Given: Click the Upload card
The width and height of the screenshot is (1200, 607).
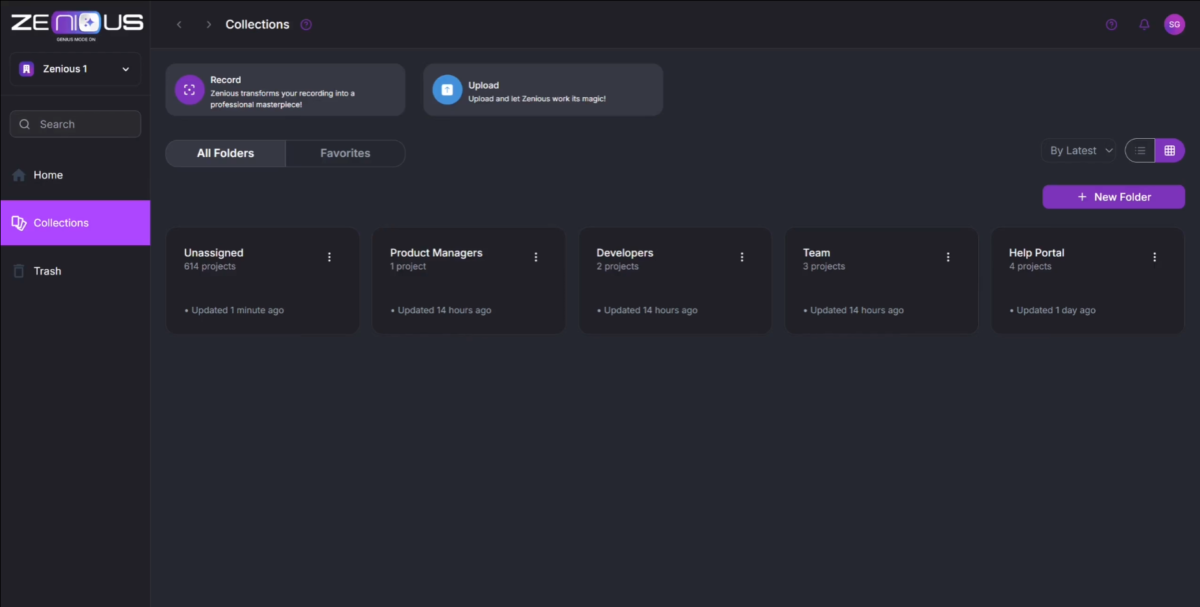Looking at the screenshot, I should click(x=543, y=90).
